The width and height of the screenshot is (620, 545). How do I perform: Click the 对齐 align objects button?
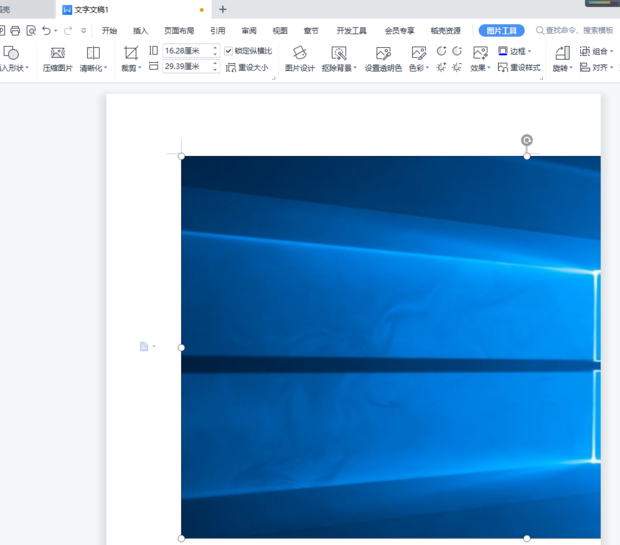596,67
